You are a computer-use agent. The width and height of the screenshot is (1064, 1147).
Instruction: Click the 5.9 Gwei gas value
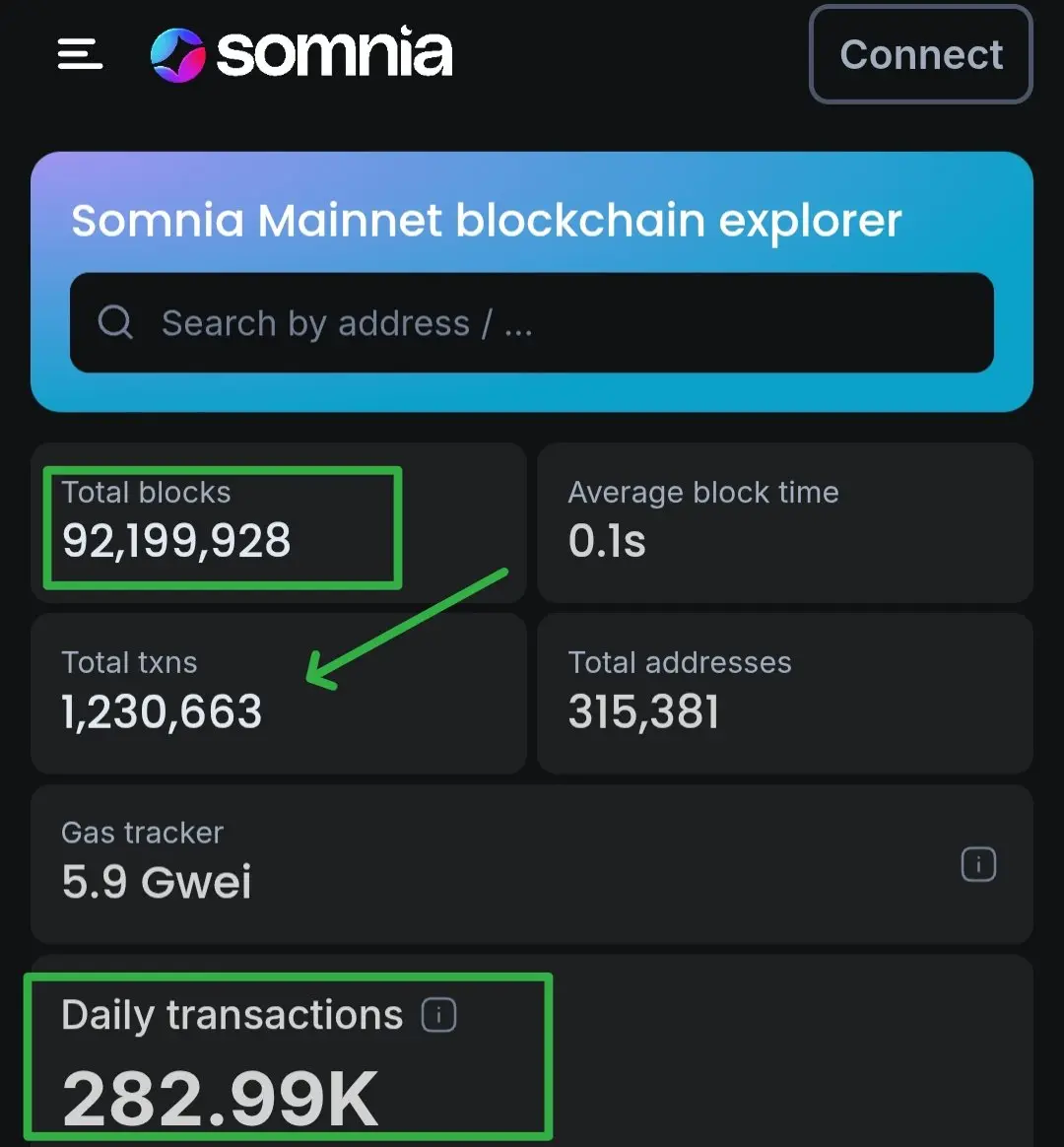coord(157,882)
